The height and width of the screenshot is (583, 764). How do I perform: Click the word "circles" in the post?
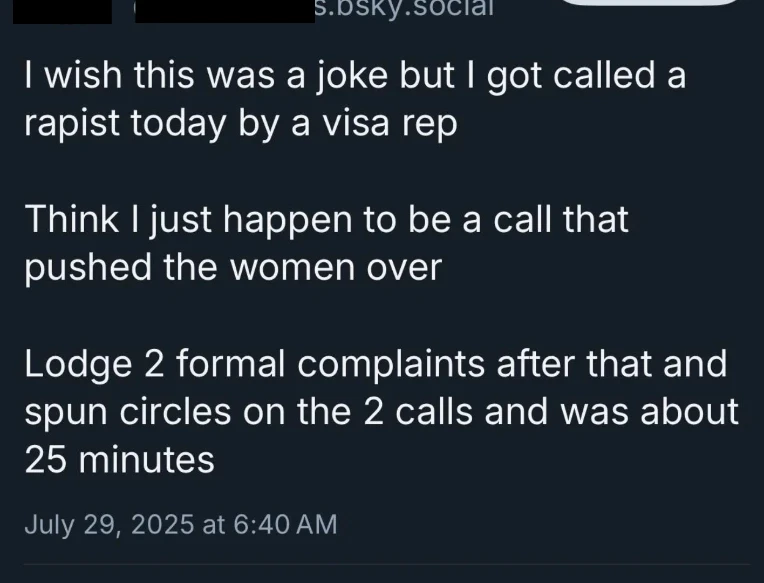click(x=175, y=412)
